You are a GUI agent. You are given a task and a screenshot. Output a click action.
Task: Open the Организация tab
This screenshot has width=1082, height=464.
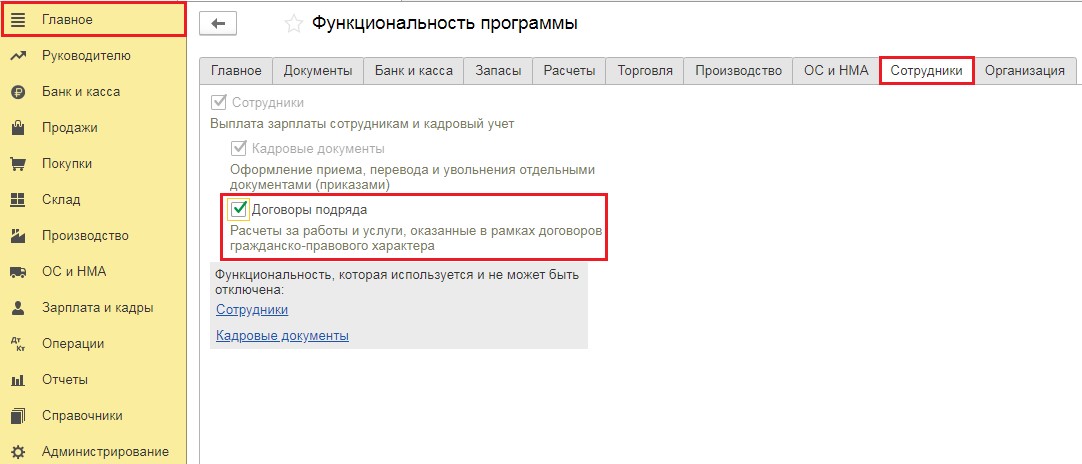(x=1024, y=71)
